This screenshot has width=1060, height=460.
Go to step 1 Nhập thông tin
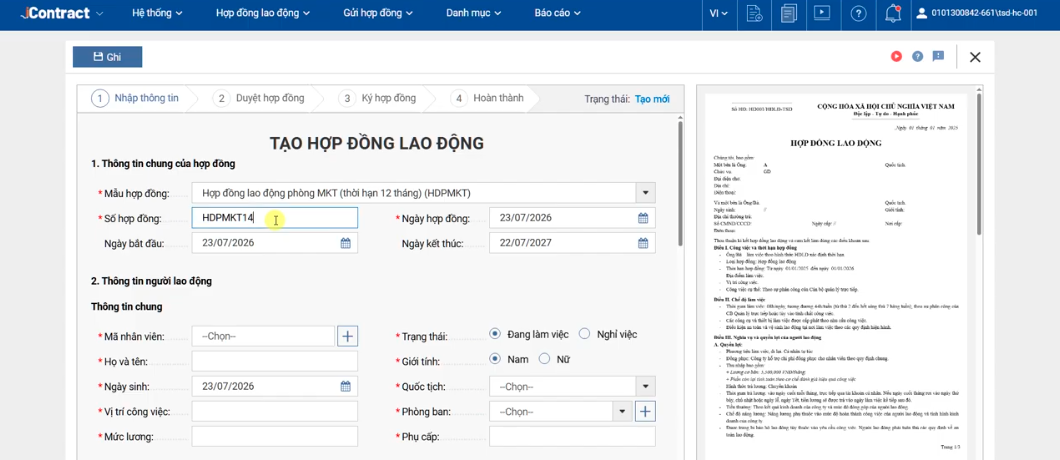point(135,98)
